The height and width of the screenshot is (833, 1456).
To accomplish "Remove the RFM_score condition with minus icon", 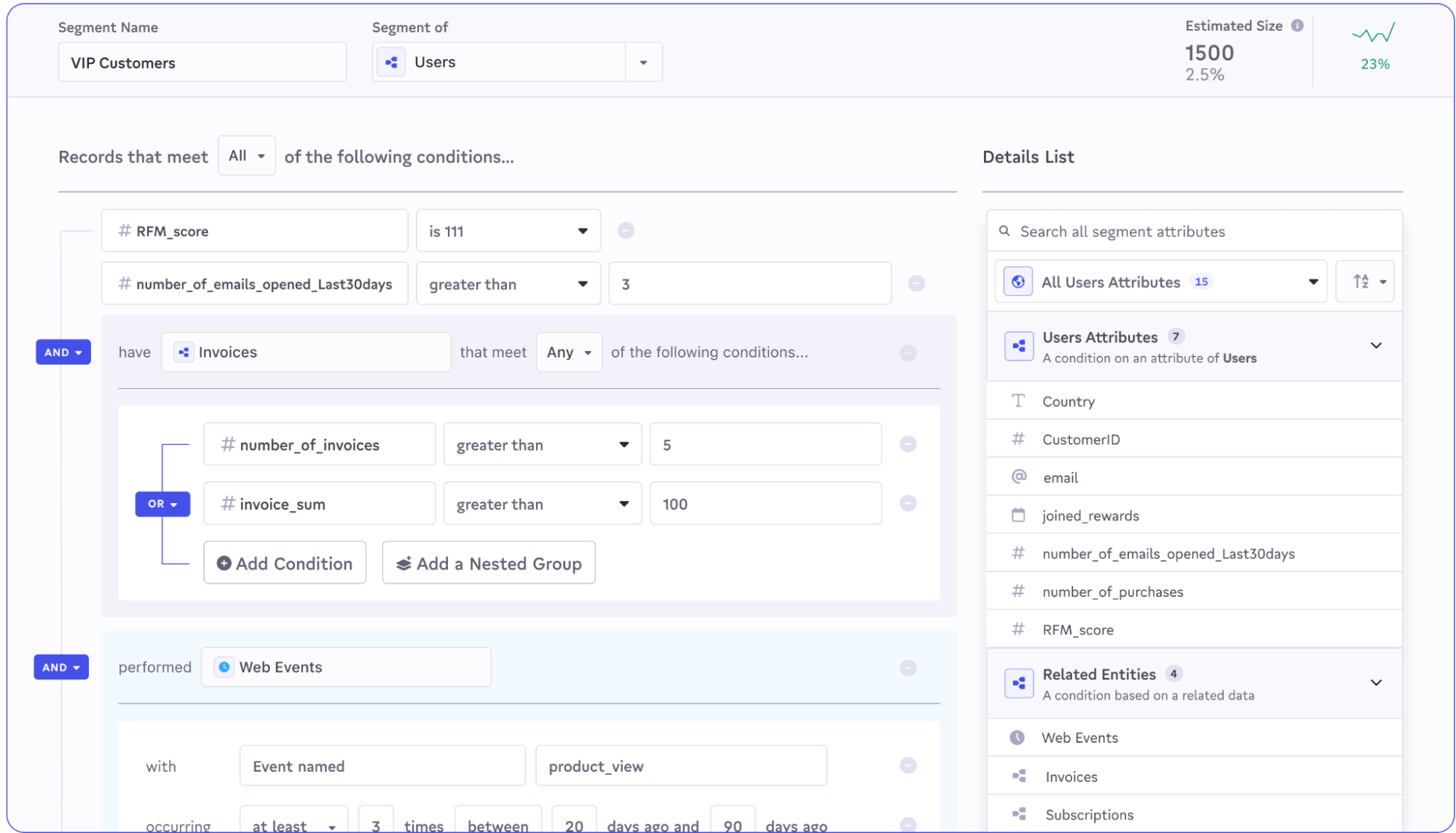I will 626,231.
